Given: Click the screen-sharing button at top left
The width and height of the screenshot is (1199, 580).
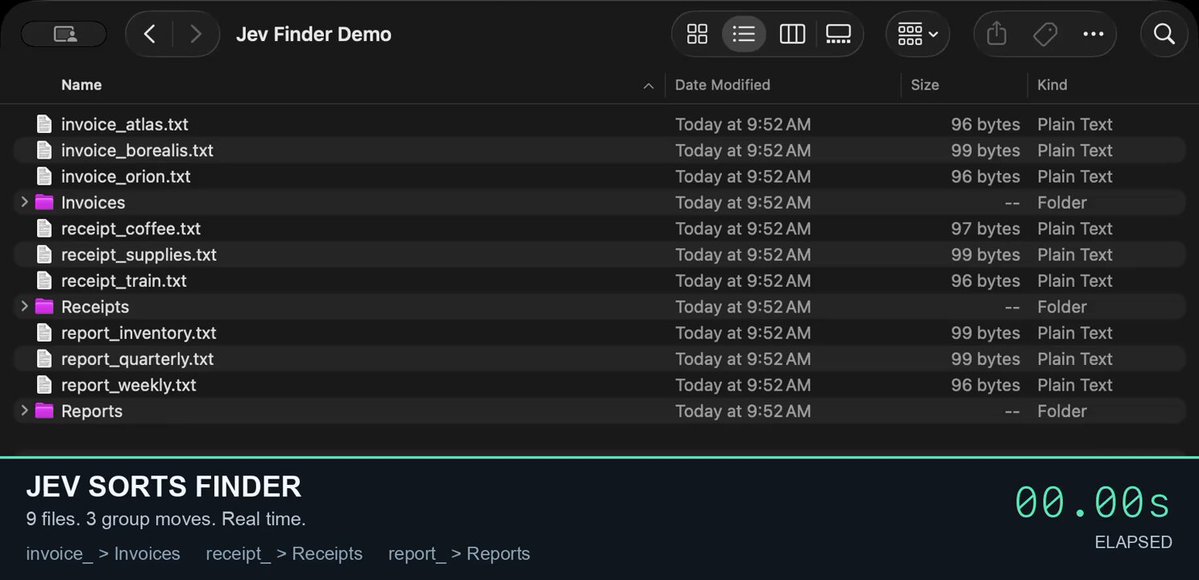Looking at the screenshot, I should pos(64,34).
